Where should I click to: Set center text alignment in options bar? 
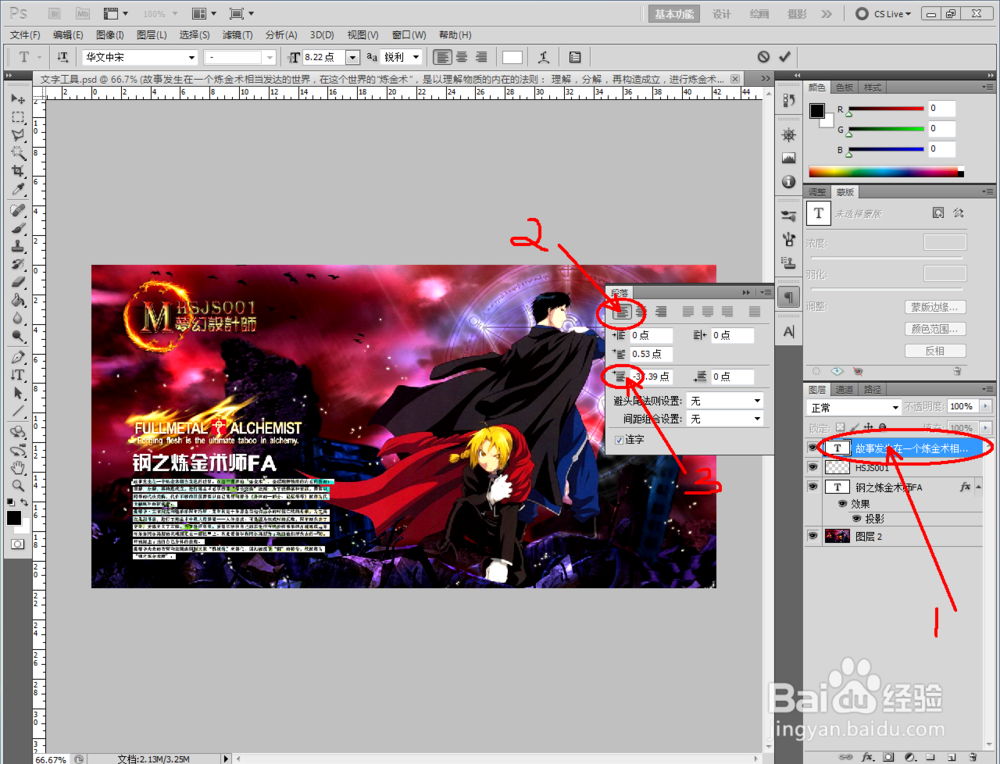[462, 57]
